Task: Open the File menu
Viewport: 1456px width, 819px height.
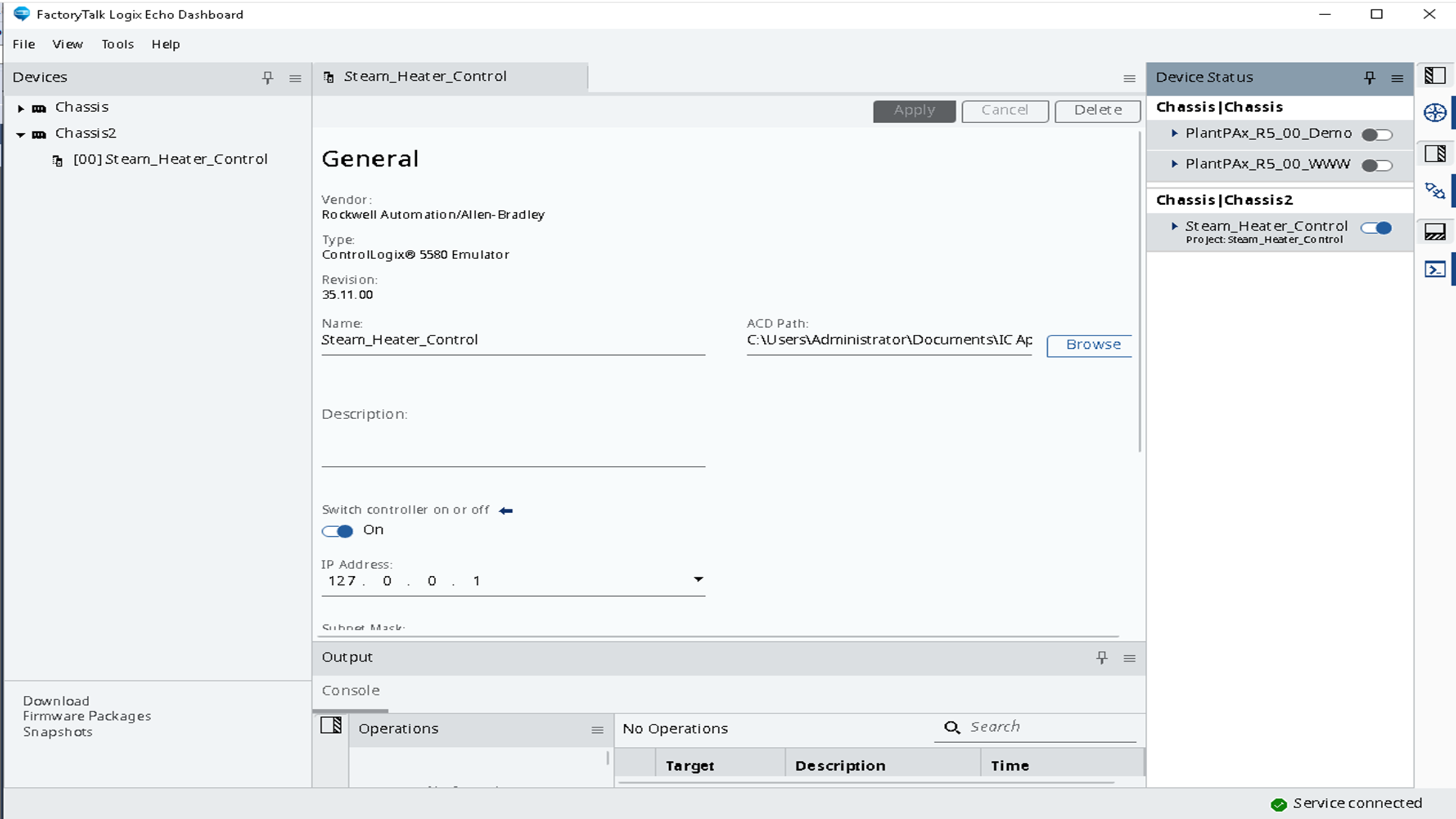Action: [24, 44]
